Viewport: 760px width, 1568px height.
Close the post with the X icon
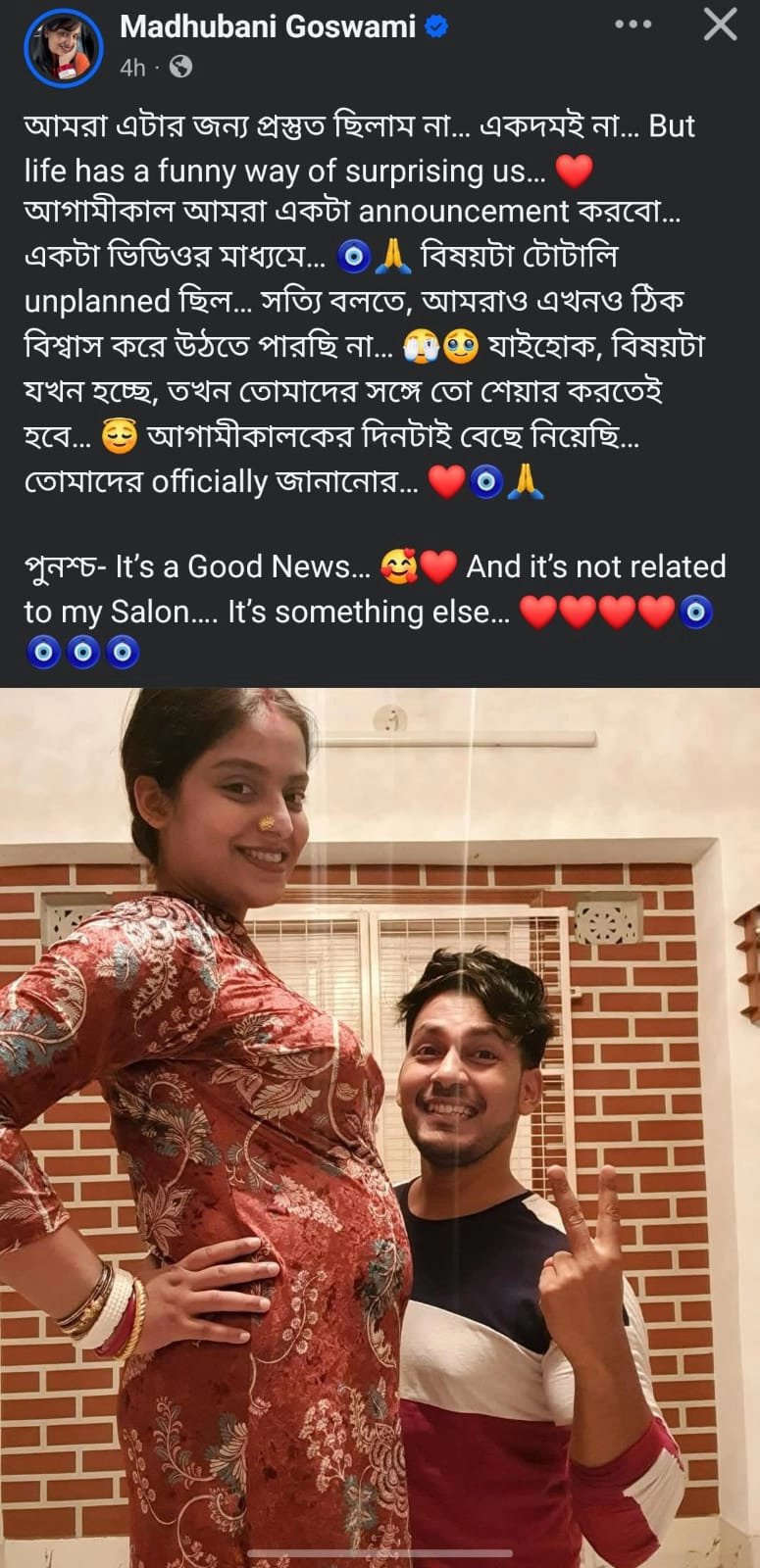coord(721,24)
